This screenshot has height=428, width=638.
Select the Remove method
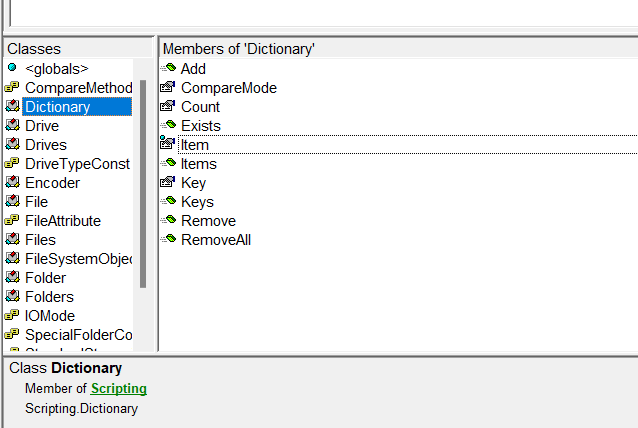pyautogui.click(x=208, y=221)
